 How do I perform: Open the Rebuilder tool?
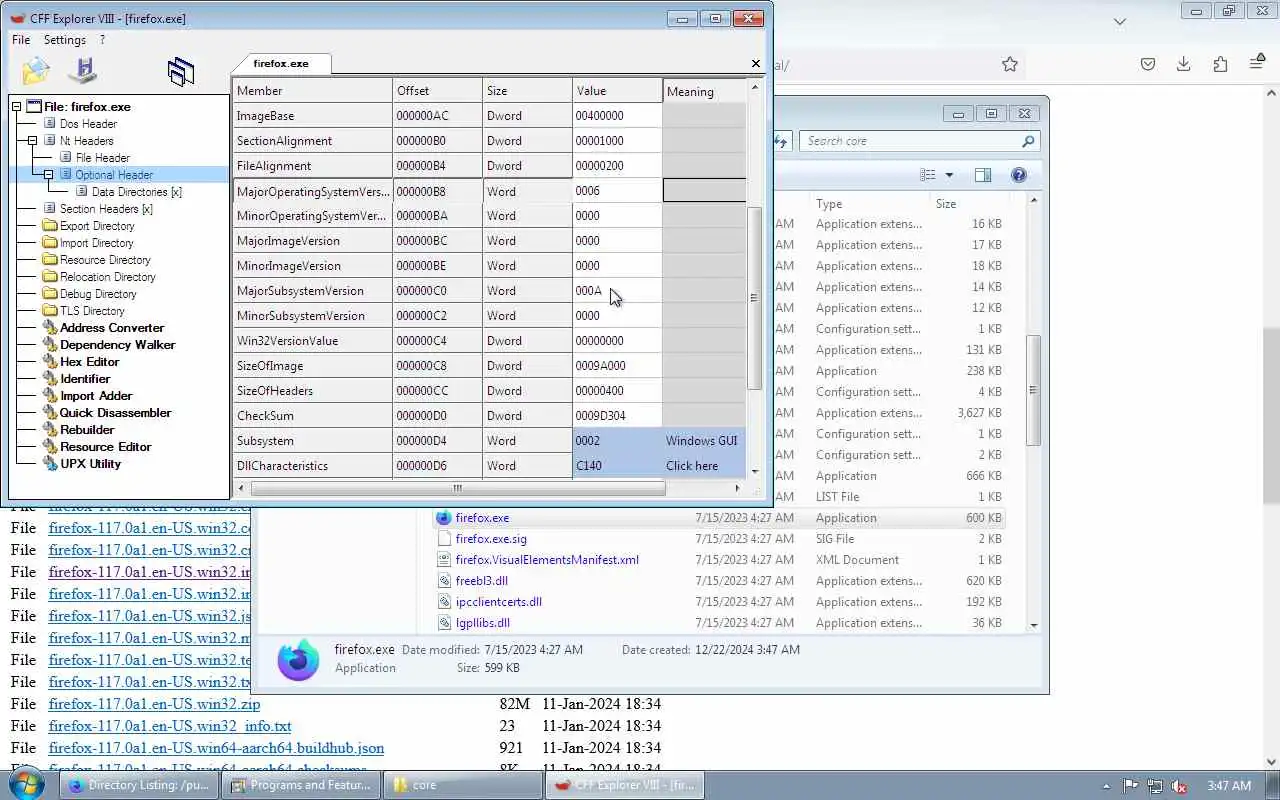pos(87,430)
